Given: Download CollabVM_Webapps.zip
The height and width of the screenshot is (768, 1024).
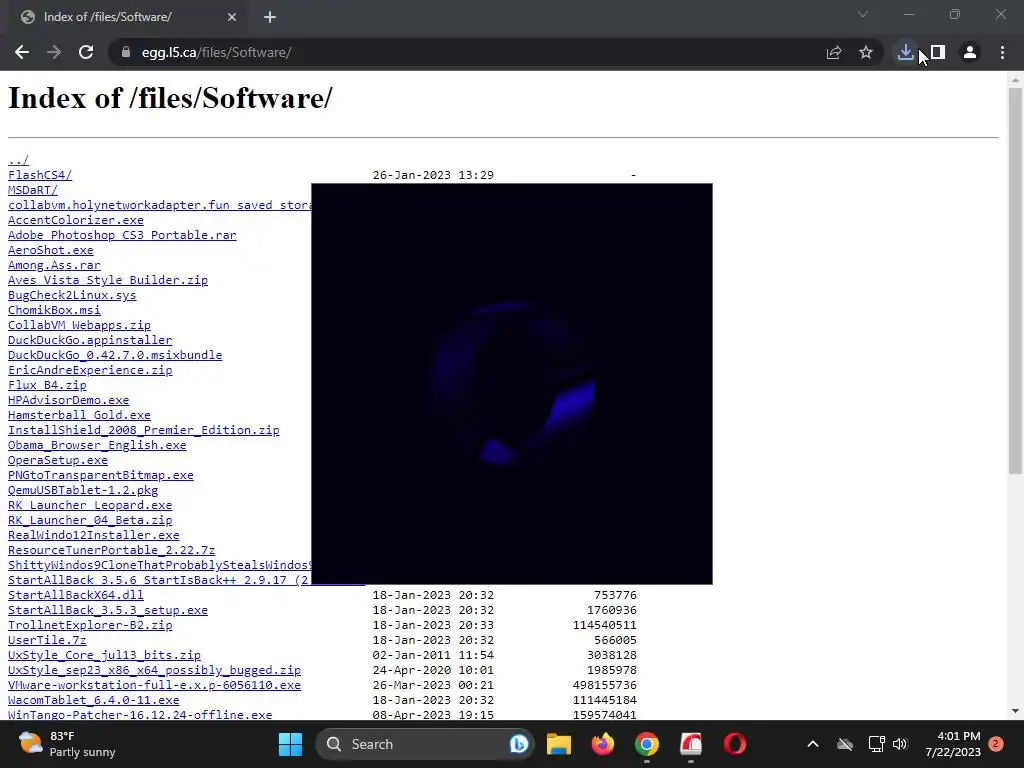Looking at the screenshot, I should [79, 325].
